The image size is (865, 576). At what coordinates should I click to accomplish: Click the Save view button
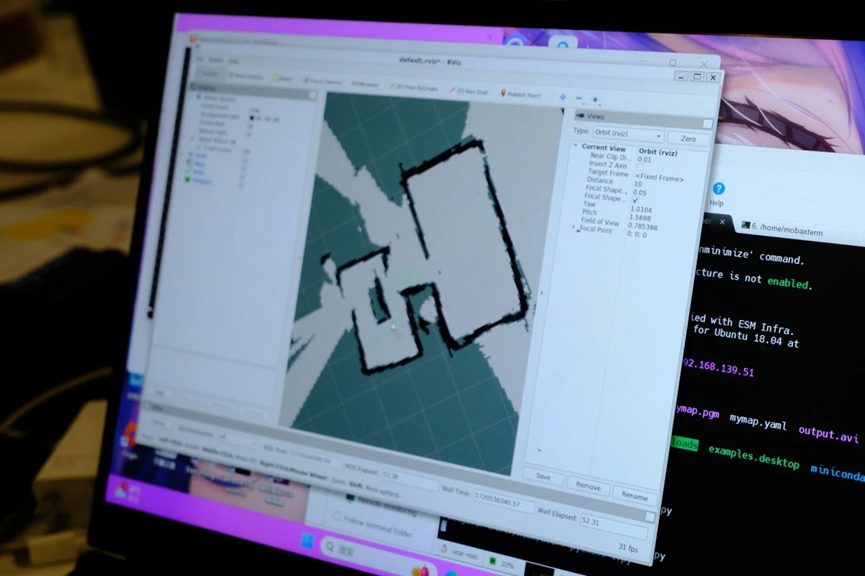point(543,476)
